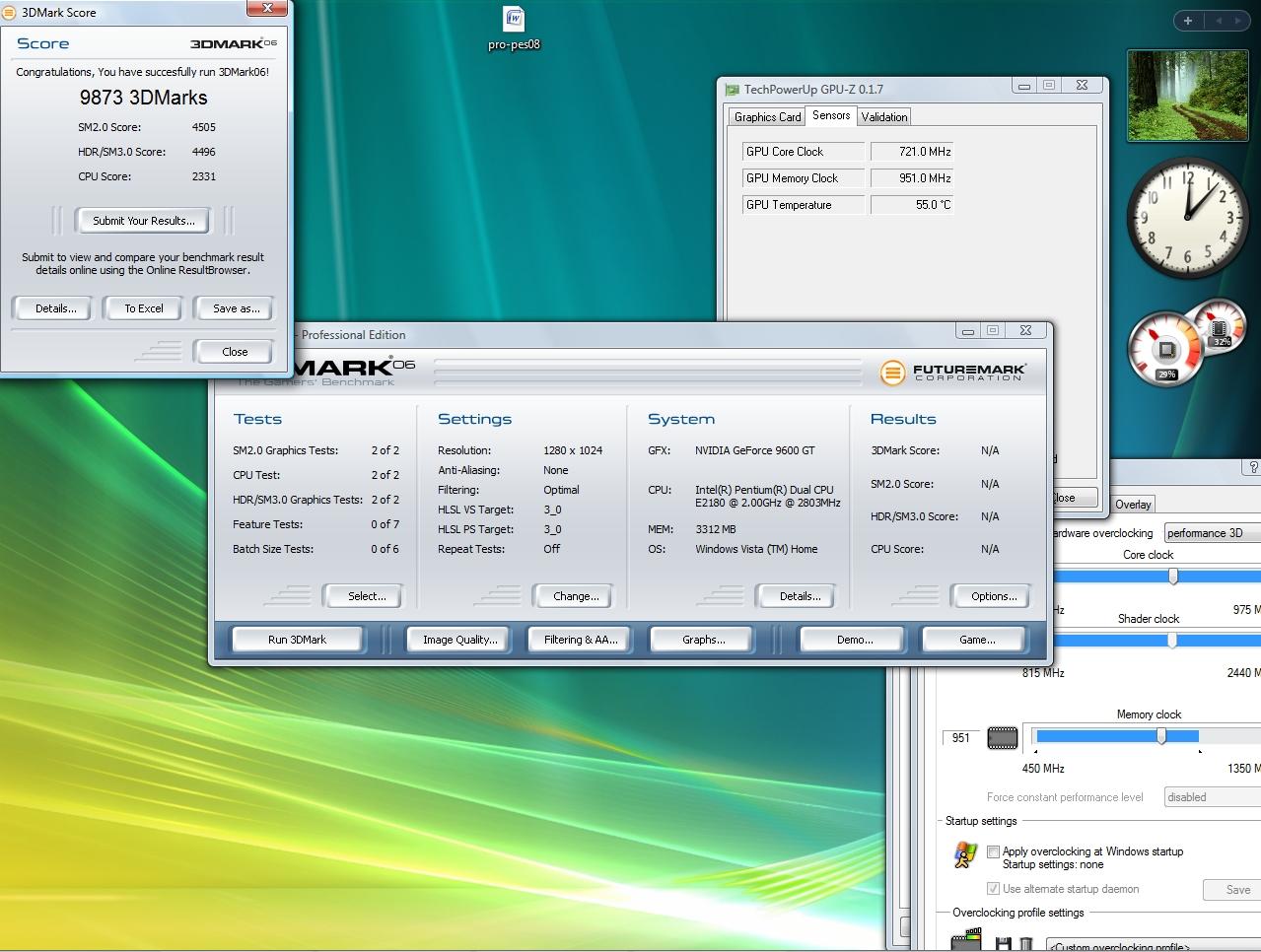This screenshot has width=1261, height=952.
Task: Click the sidebar add gadget plus button
Action: point(1188,21)
